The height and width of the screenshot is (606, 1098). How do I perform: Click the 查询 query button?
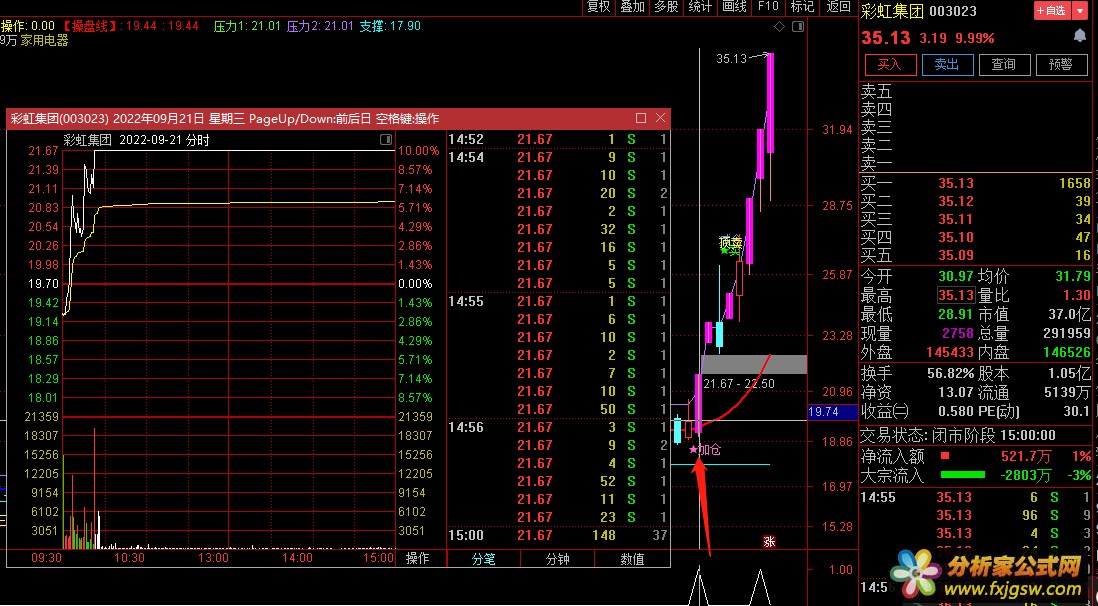[1003, 64]
